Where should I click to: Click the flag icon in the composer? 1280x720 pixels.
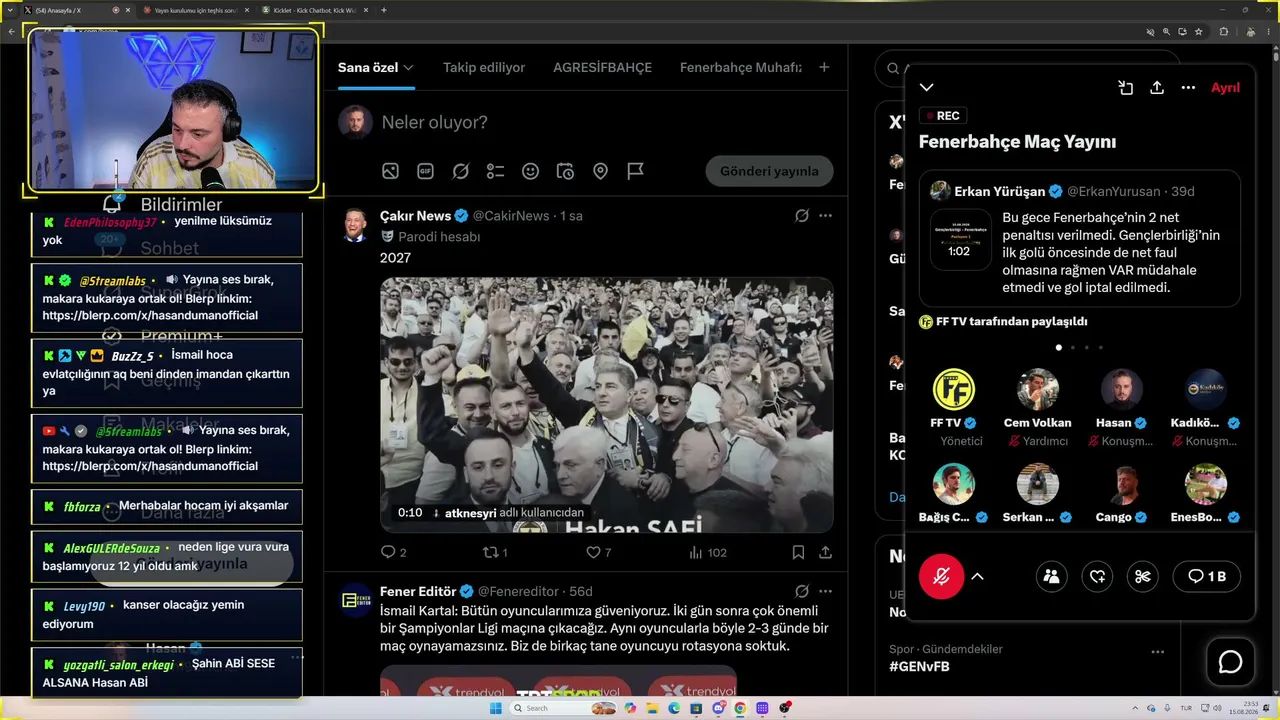(x=635, y=171)
